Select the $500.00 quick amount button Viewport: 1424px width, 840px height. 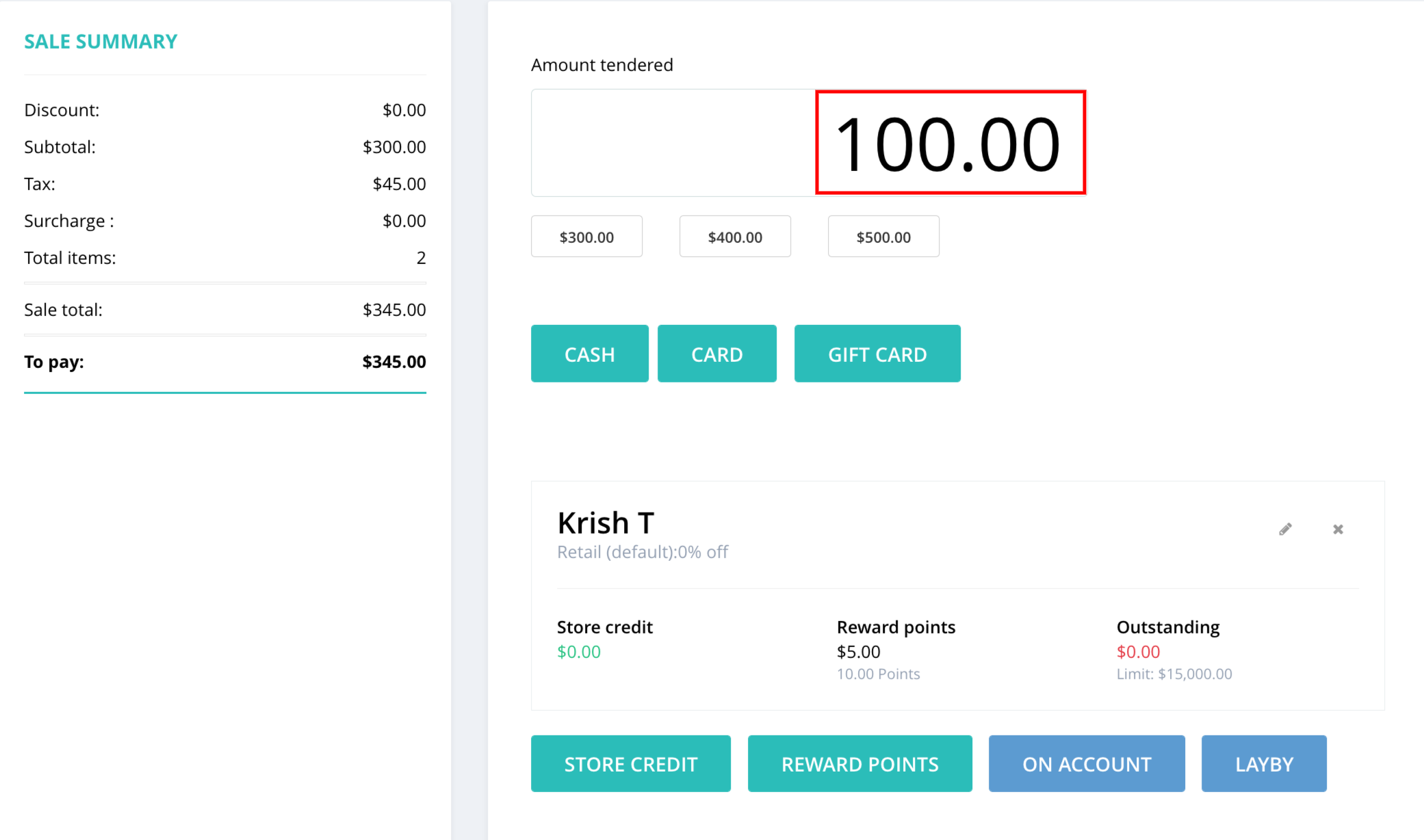coord(883,237)
